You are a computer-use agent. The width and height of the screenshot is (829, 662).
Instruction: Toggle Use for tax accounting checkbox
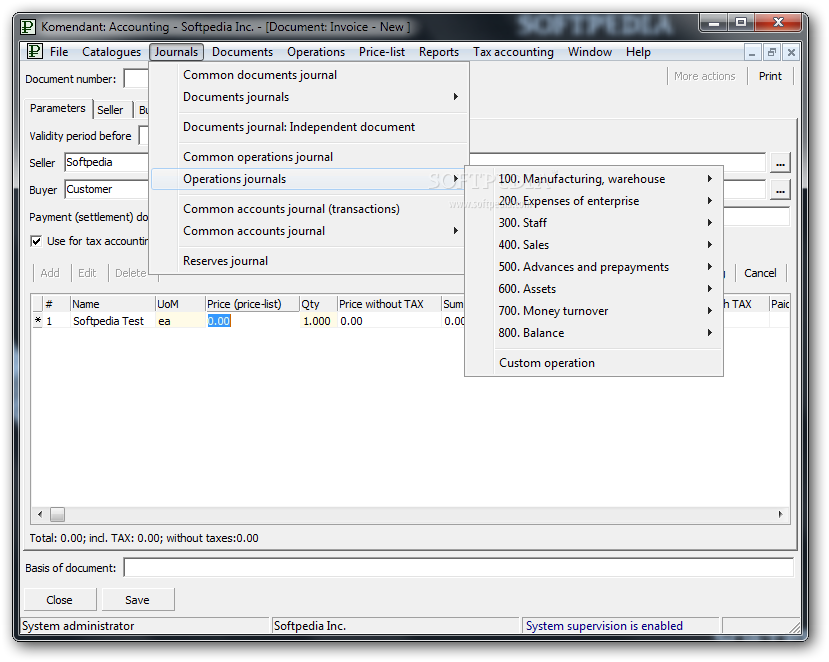click(36, 241)
